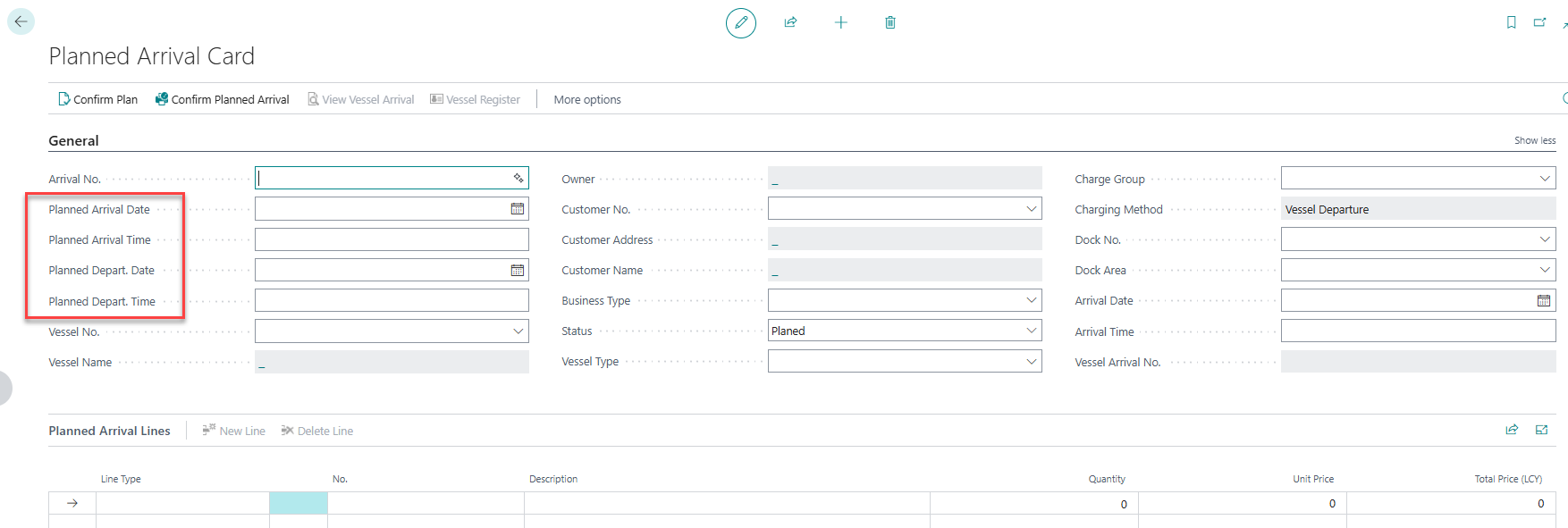Expand the Vessel No. dropdown
The width and height of the screenshot is (1568, 528).
(x=518, y=331)
